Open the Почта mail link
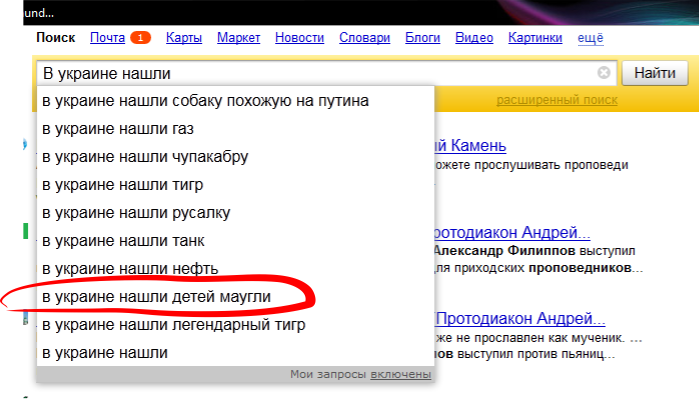 [107, 37]
